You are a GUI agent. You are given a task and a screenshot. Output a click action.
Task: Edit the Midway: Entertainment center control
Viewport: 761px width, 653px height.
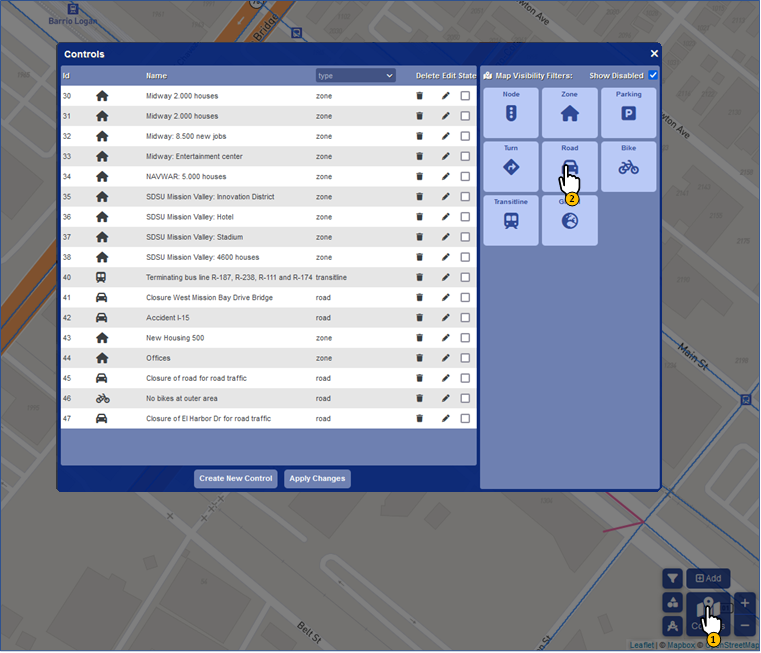(446, 156)
